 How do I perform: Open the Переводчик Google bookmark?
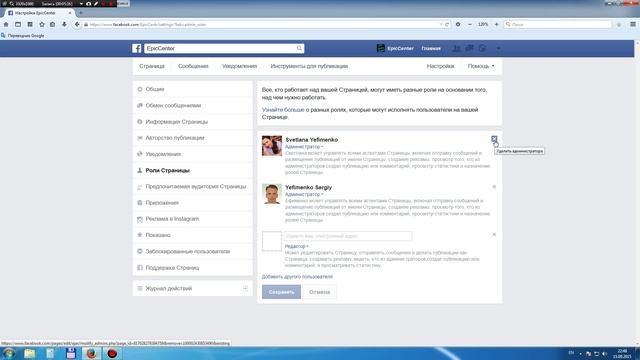click(x=22, y=36)
